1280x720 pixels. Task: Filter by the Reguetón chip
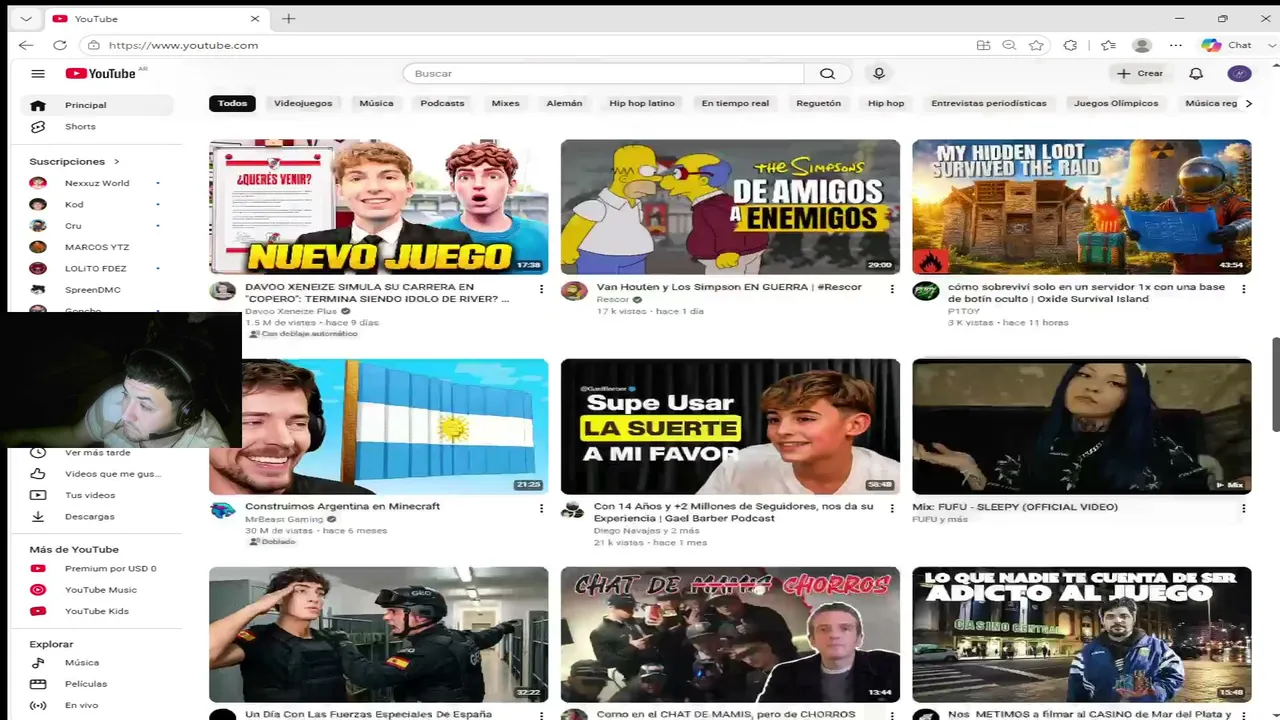[x=818, y=103]
